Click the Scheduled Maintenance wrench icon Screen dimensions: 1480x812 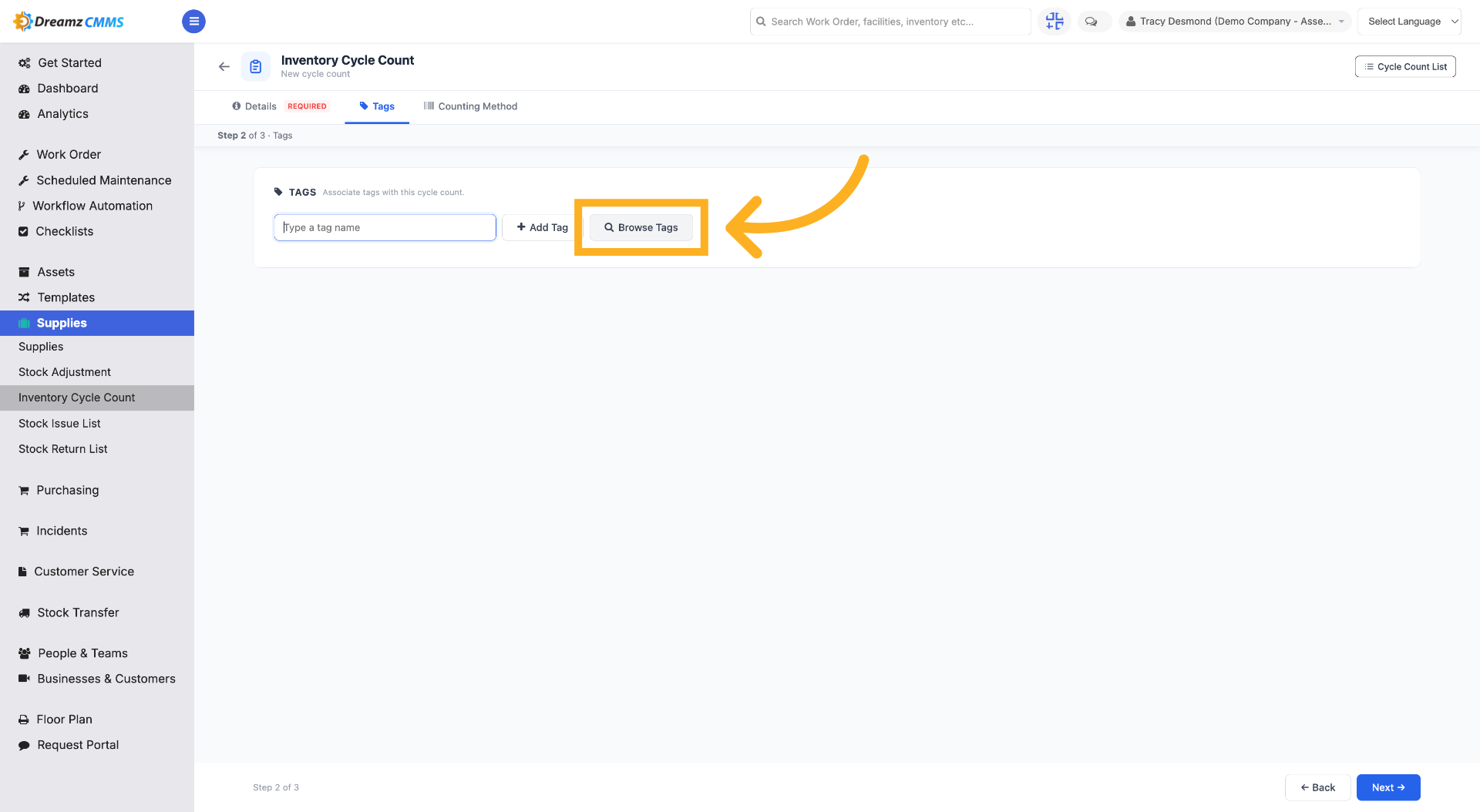pyautogui.click(x=24, y=180)
